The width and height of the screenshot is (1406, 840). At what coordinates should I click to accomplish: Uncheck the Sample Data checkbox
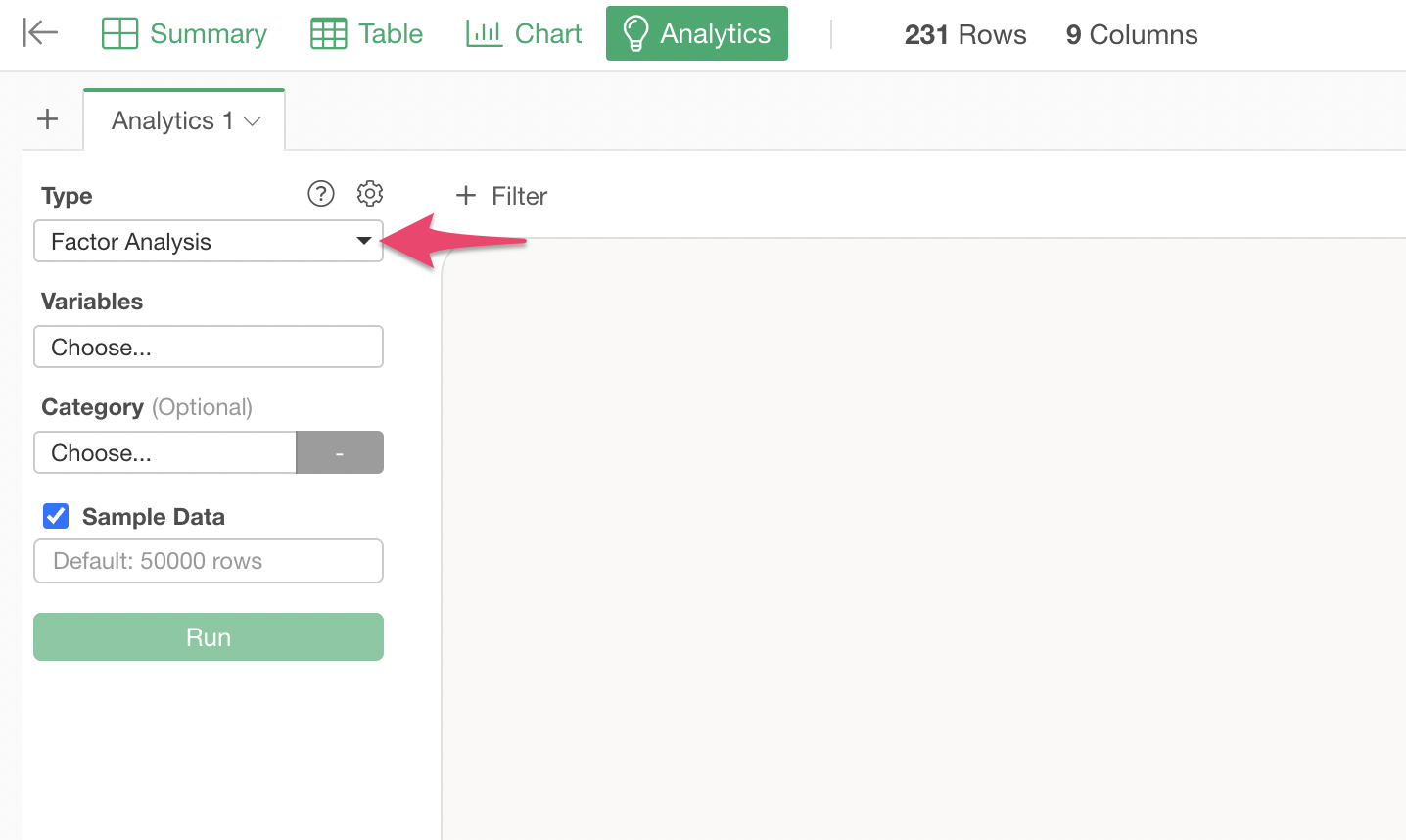click(x=56, y=516)
